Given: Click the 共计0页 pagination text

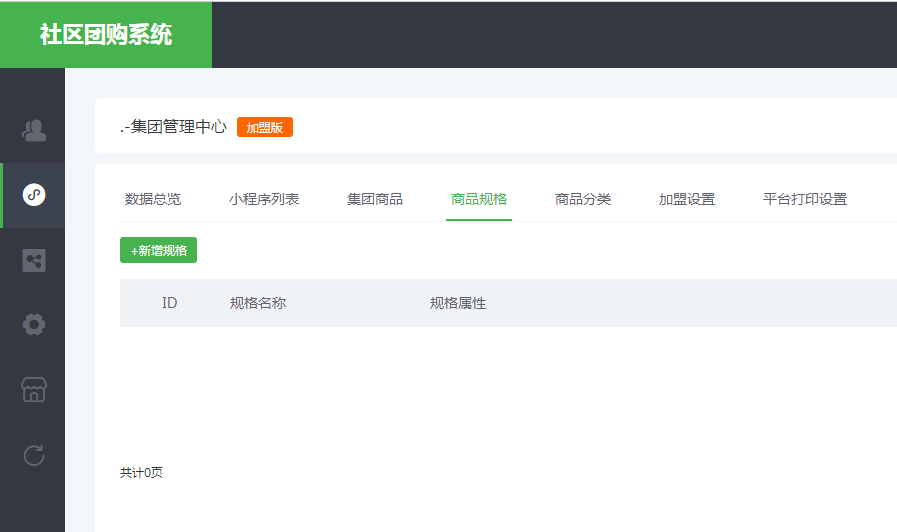Looking at the screenshot, I should [x=141, y=473].
